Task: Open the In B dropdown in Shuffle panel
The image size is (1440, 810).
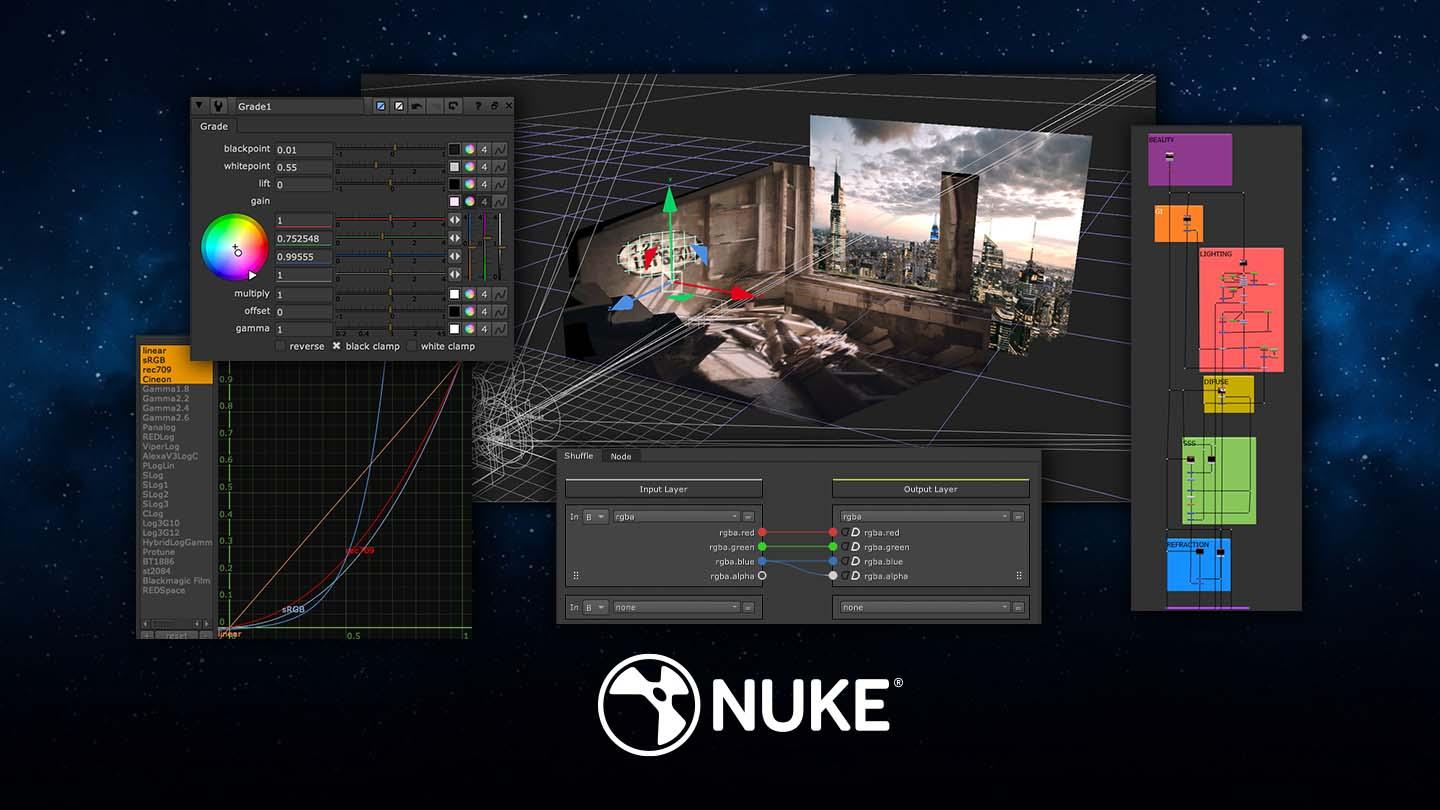Action: coord(594,516)
